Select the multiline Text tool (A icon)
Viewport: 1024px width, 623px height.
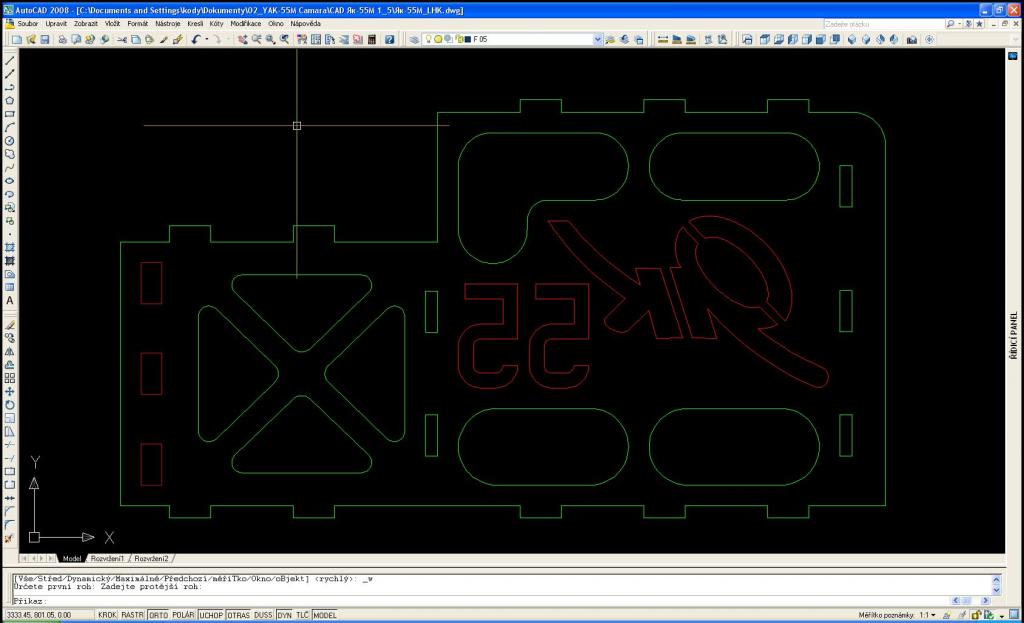pos(9,300)
